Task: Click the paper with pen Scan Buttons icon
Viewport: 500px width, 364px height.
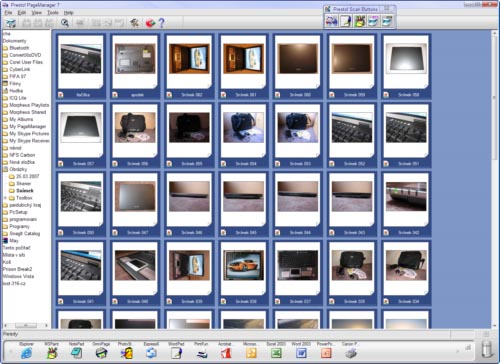Action: click(346, 21)
